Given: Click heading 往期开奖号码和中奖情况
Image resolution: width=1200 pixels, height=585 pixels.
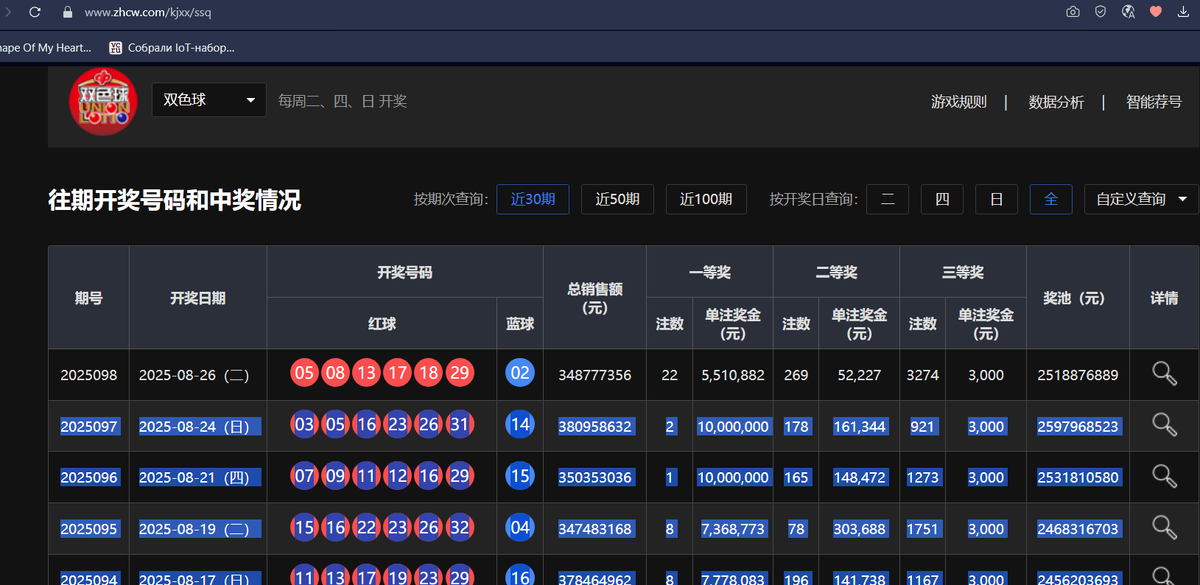Looking at the screenshot, I should (174, 200).
